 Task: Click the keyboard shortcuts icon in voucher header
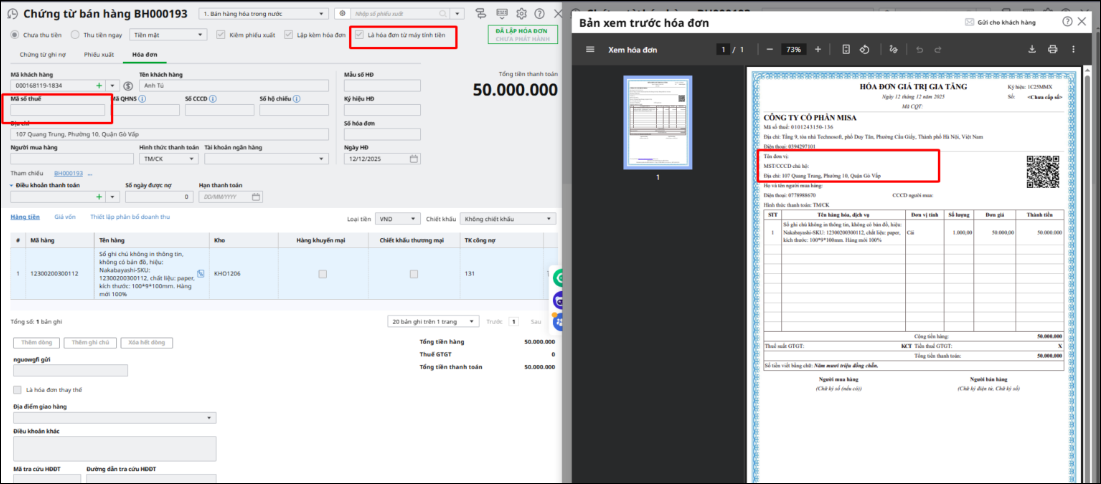coord(502,14)
